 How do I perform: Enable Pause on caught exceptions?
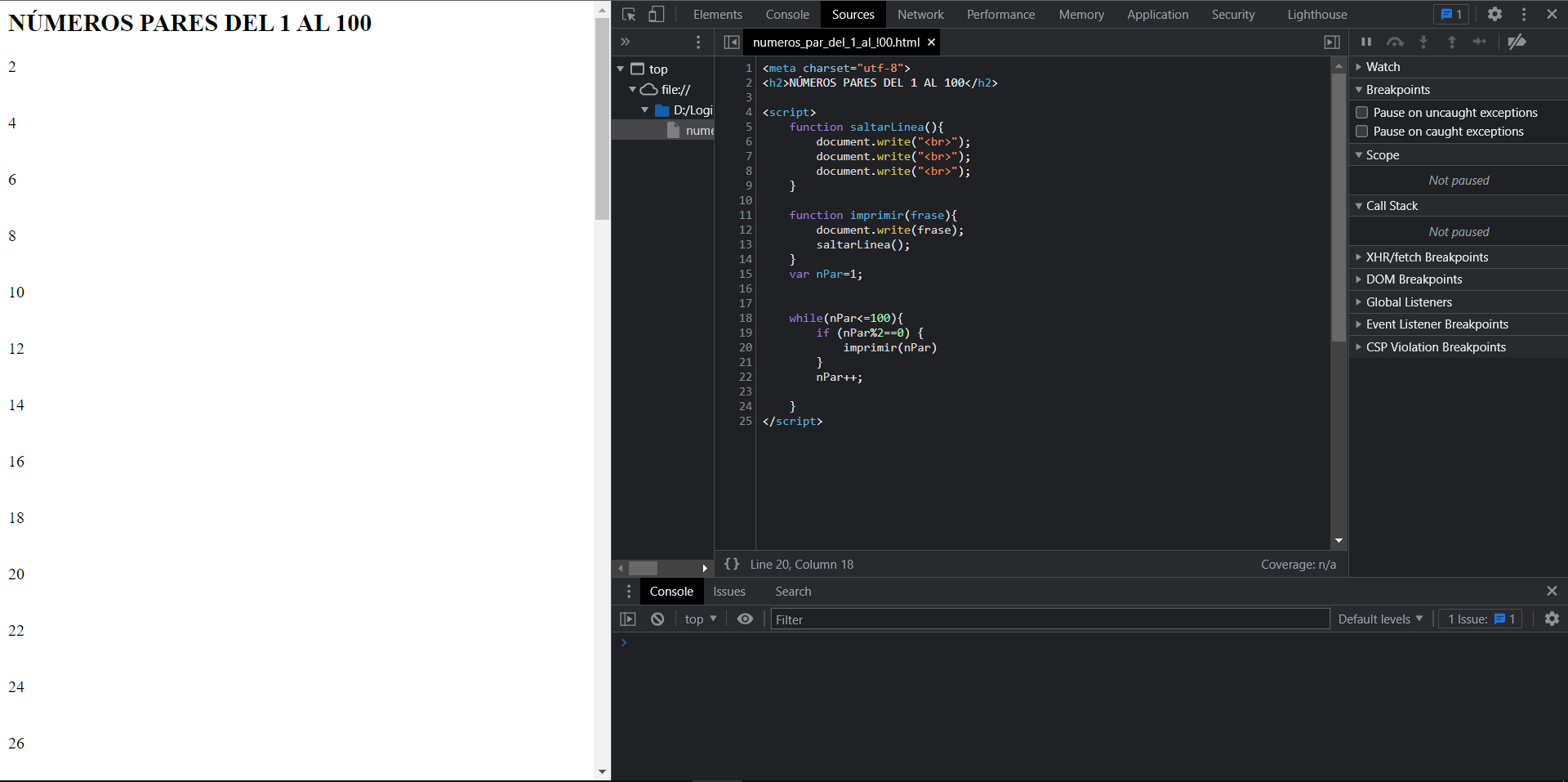(1361, 132)
